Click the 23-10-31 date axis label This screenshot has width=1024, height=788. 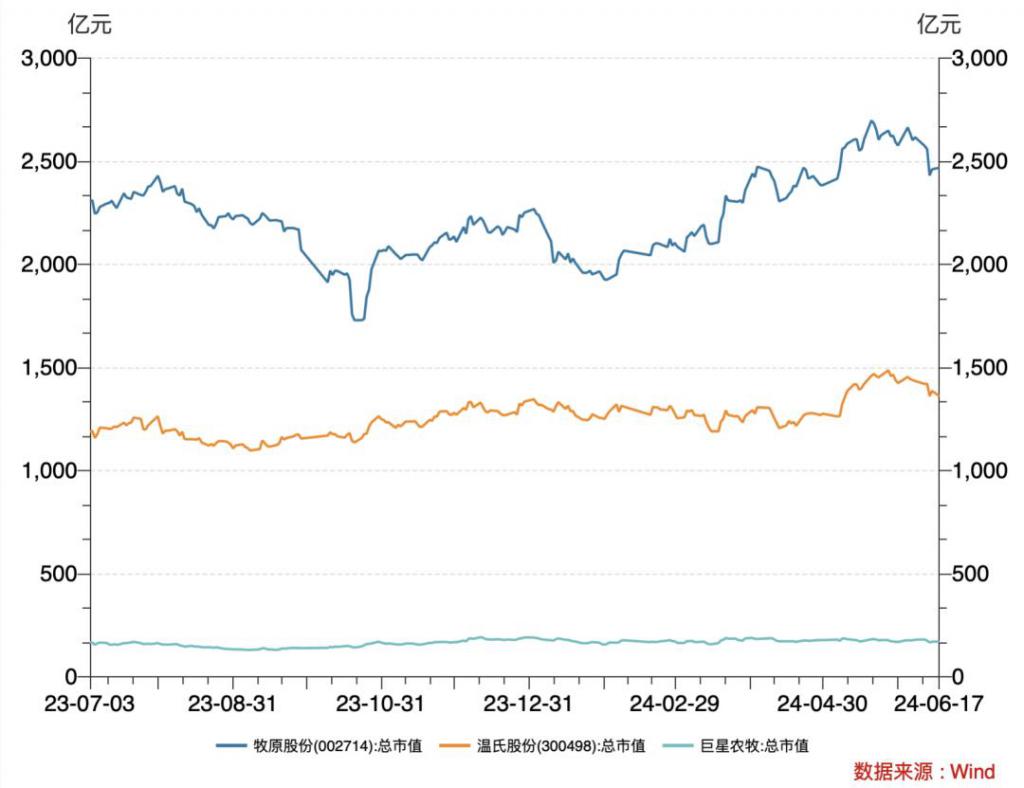pyautogui.click(x=380, y=704)
